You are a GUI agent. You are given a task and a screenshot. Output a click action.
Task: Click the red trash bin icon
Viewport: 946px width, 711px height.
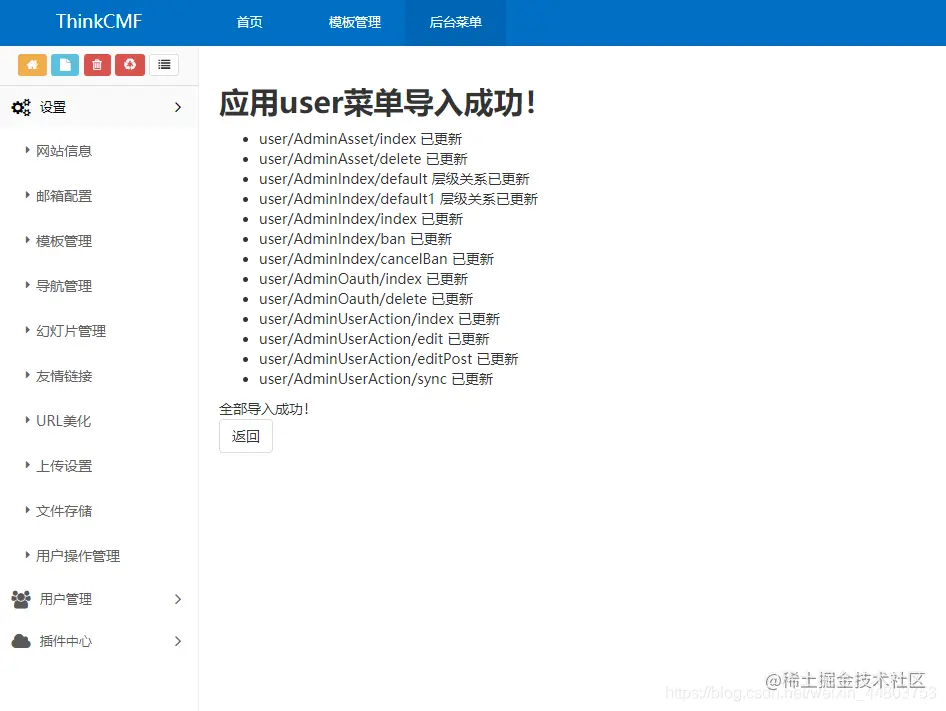pos(97,64)
